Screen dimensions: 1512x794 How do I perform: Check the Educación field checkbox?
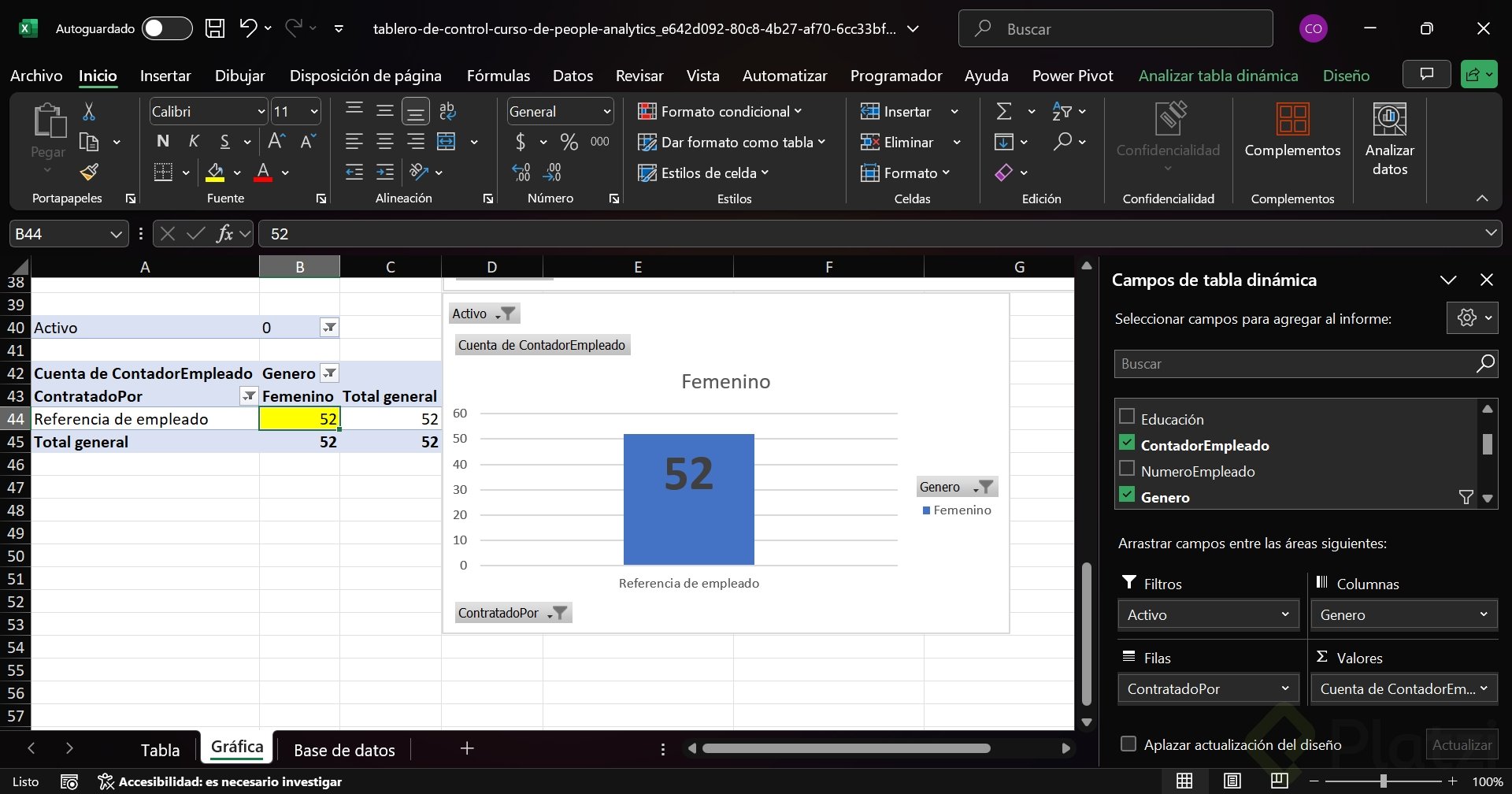(1127, 417)
